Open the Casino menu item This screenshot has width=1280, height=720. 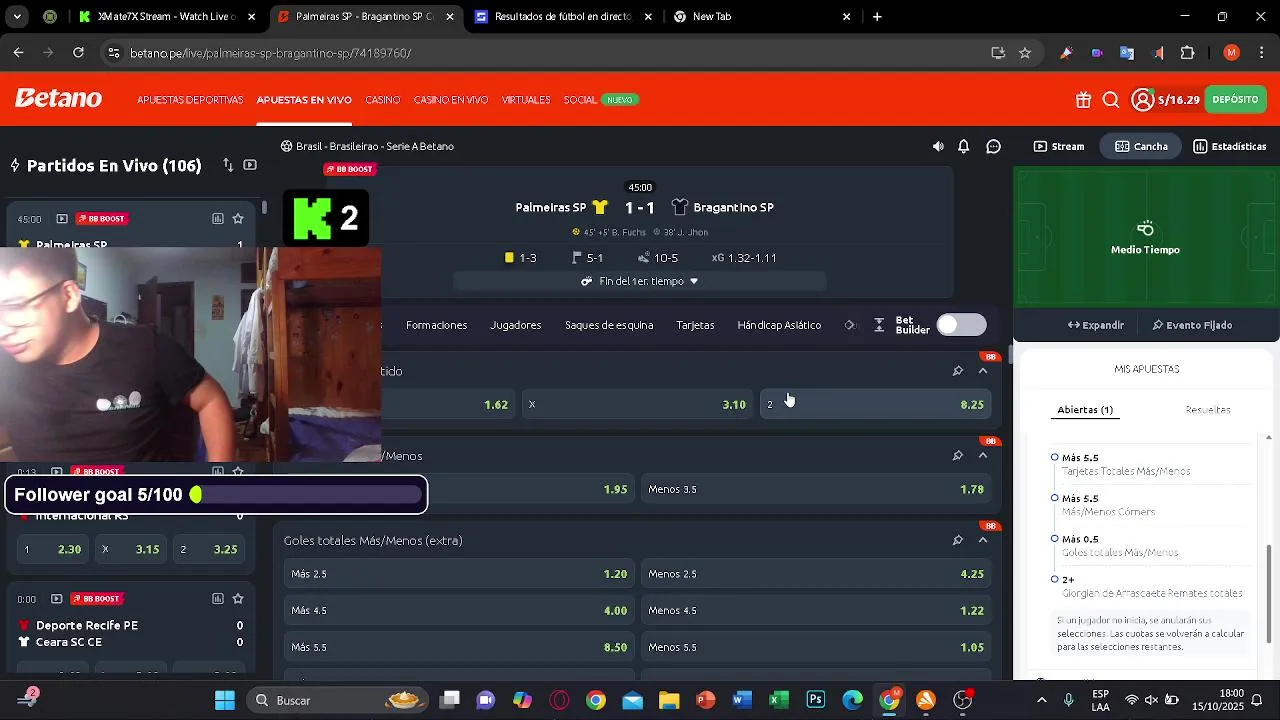(x=383, y=100)
